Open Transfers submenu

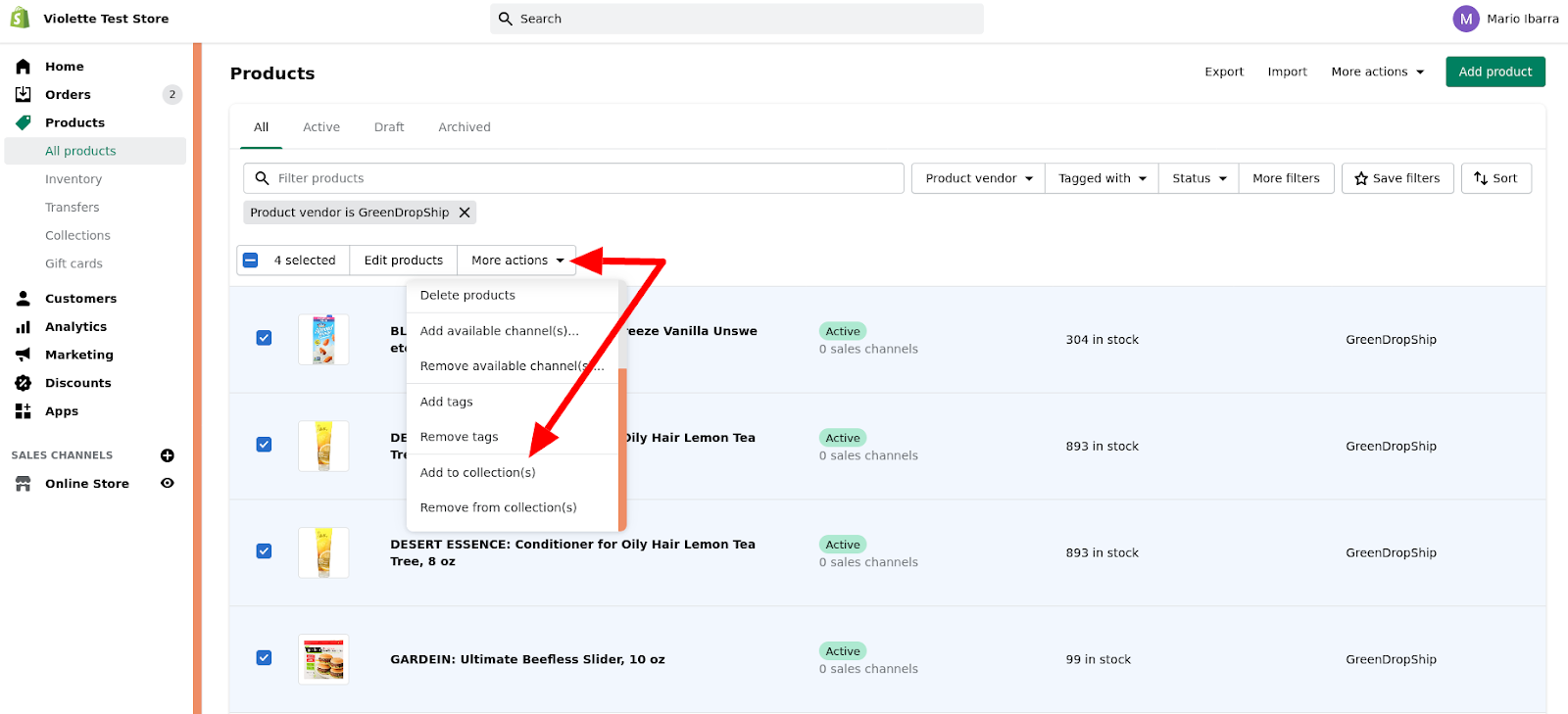[72, 208]
